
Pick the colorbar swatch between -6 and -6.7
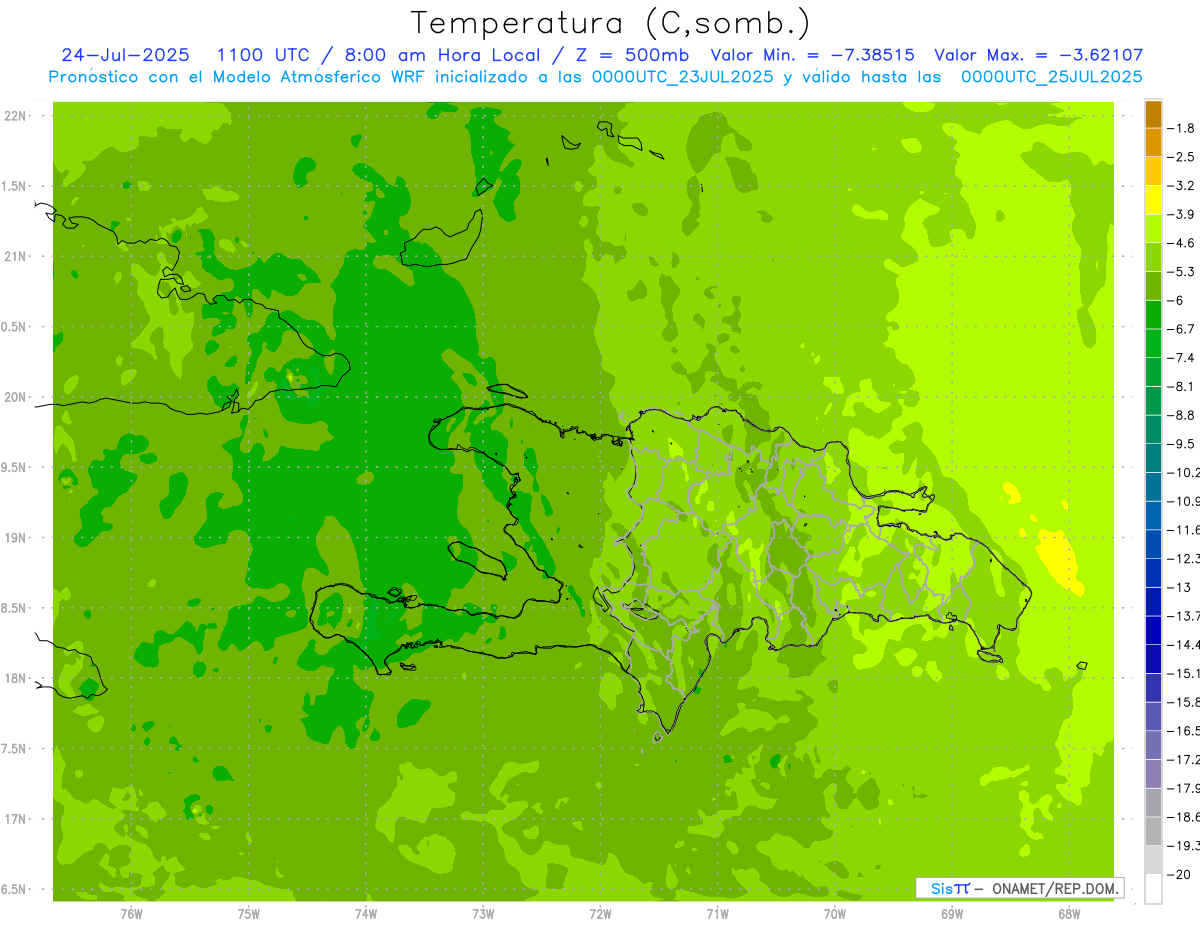(x=1153, y=315)
